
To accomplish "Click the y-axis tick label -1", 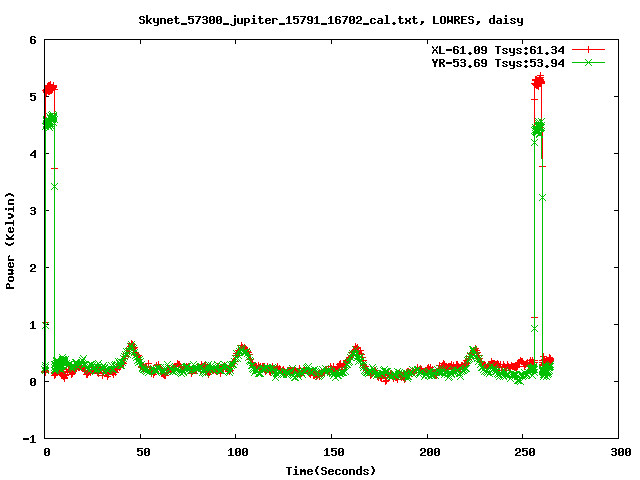I will click(x=29, y=440).
